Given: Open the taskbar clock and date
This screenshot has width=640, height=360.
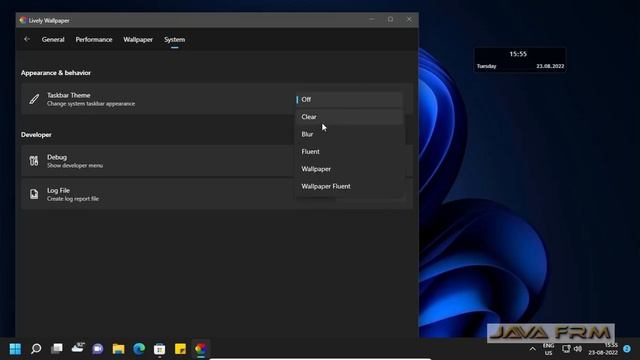Looking at the screenshot, I should point(603,349).
